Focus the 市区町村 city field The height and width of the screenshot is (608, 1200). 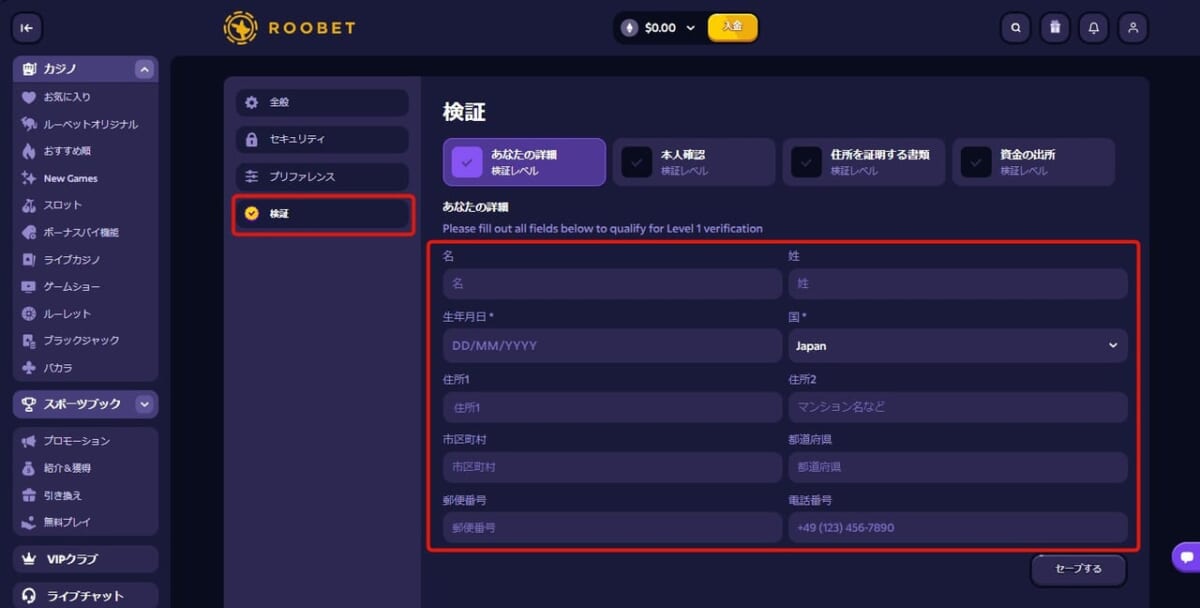(613, 467)
